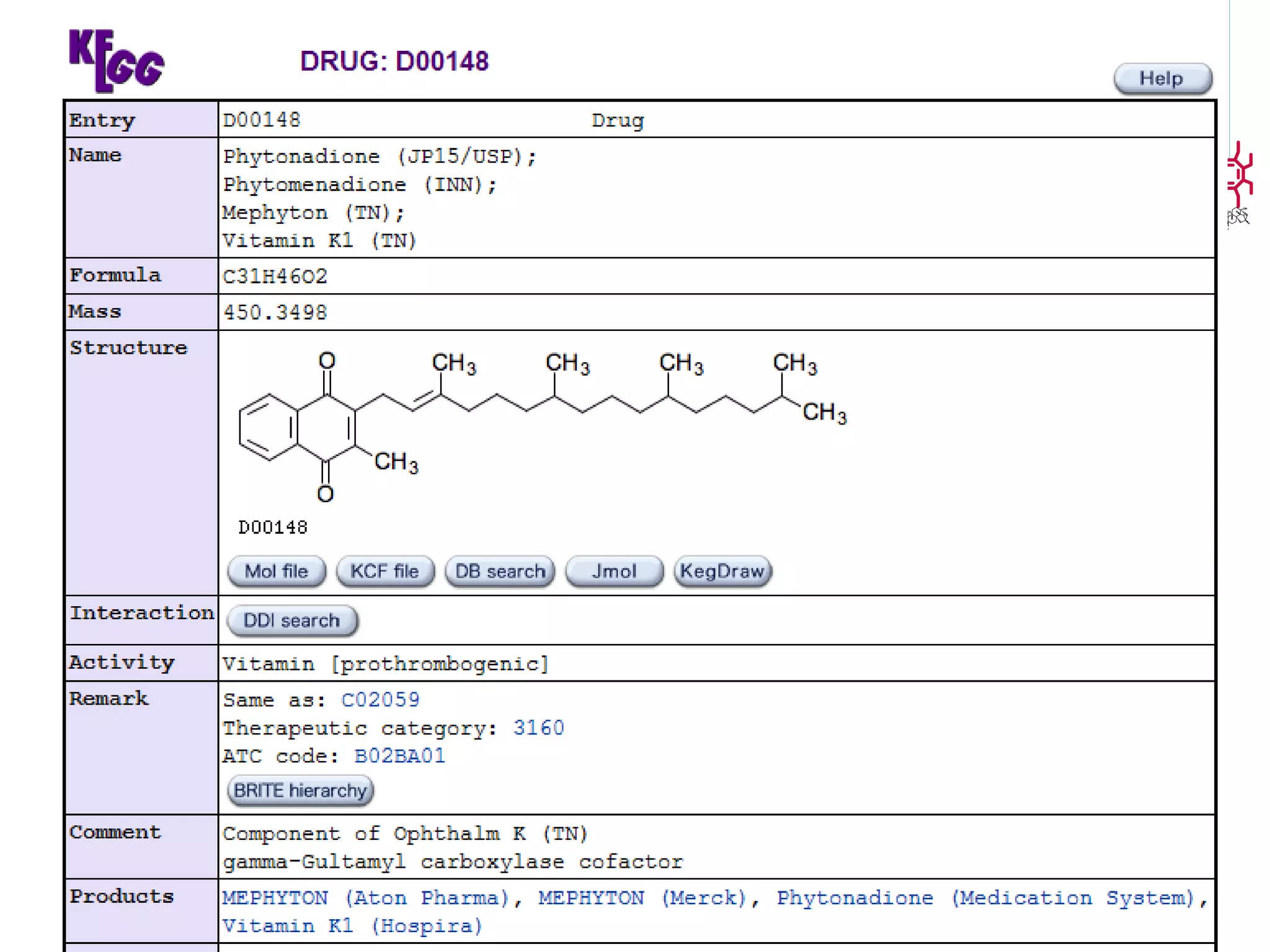
Task: Click the small sketch icon below red graphic
Action: point(1238,216)
